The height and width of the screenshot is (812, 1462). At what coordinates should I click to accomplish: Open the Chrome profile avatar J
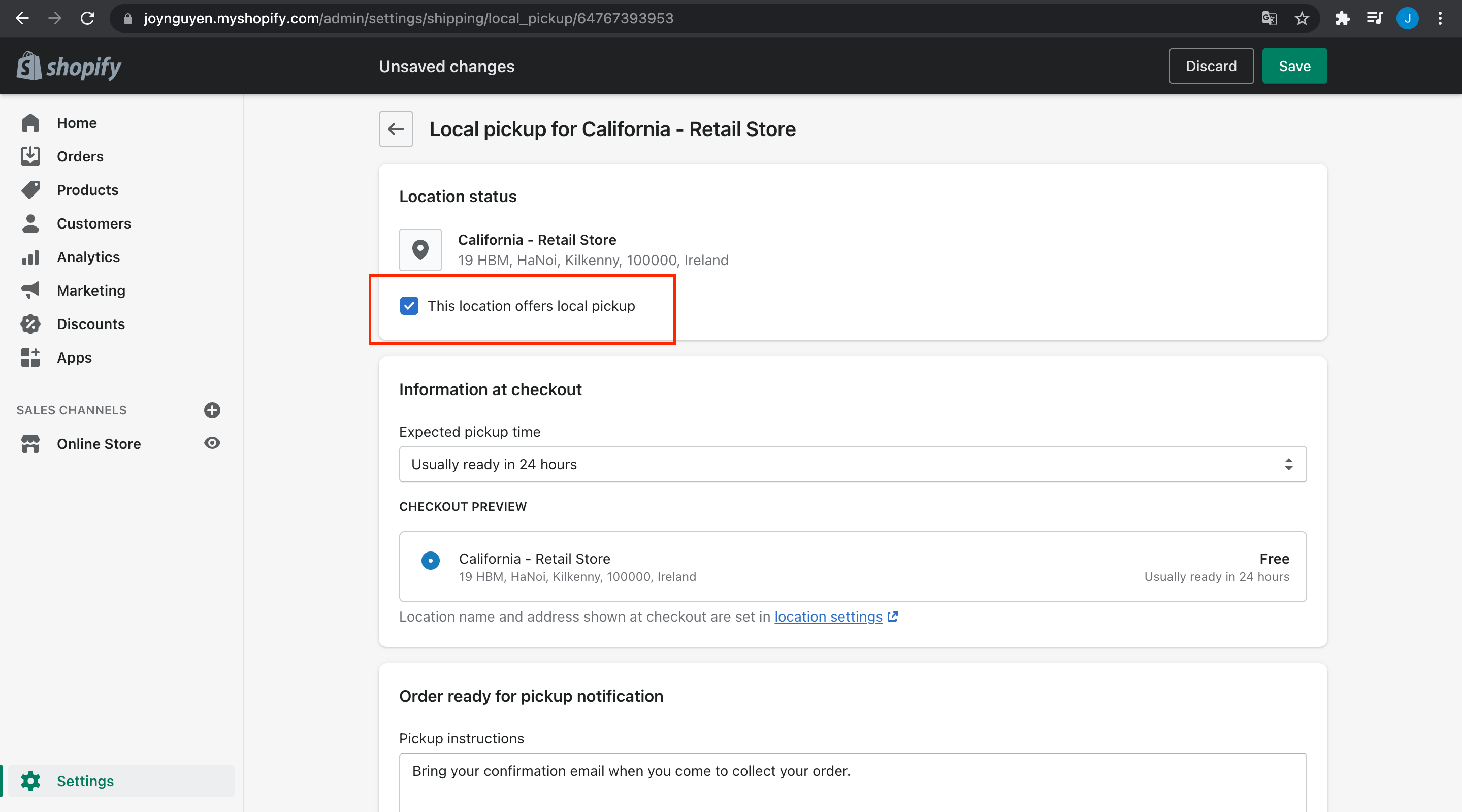(x=1408, y=19)
